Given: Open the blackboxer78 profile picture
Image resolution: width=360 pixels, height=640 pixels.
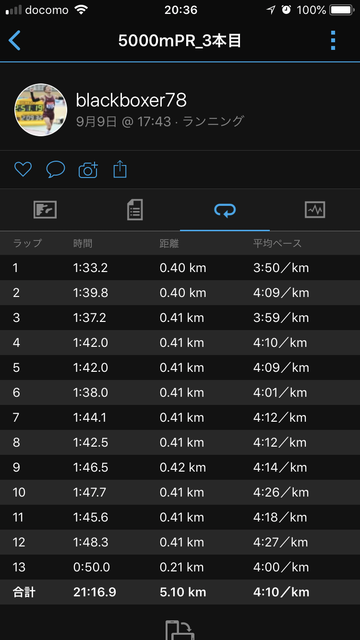Looking at the screenshot, I should [41, 110].
